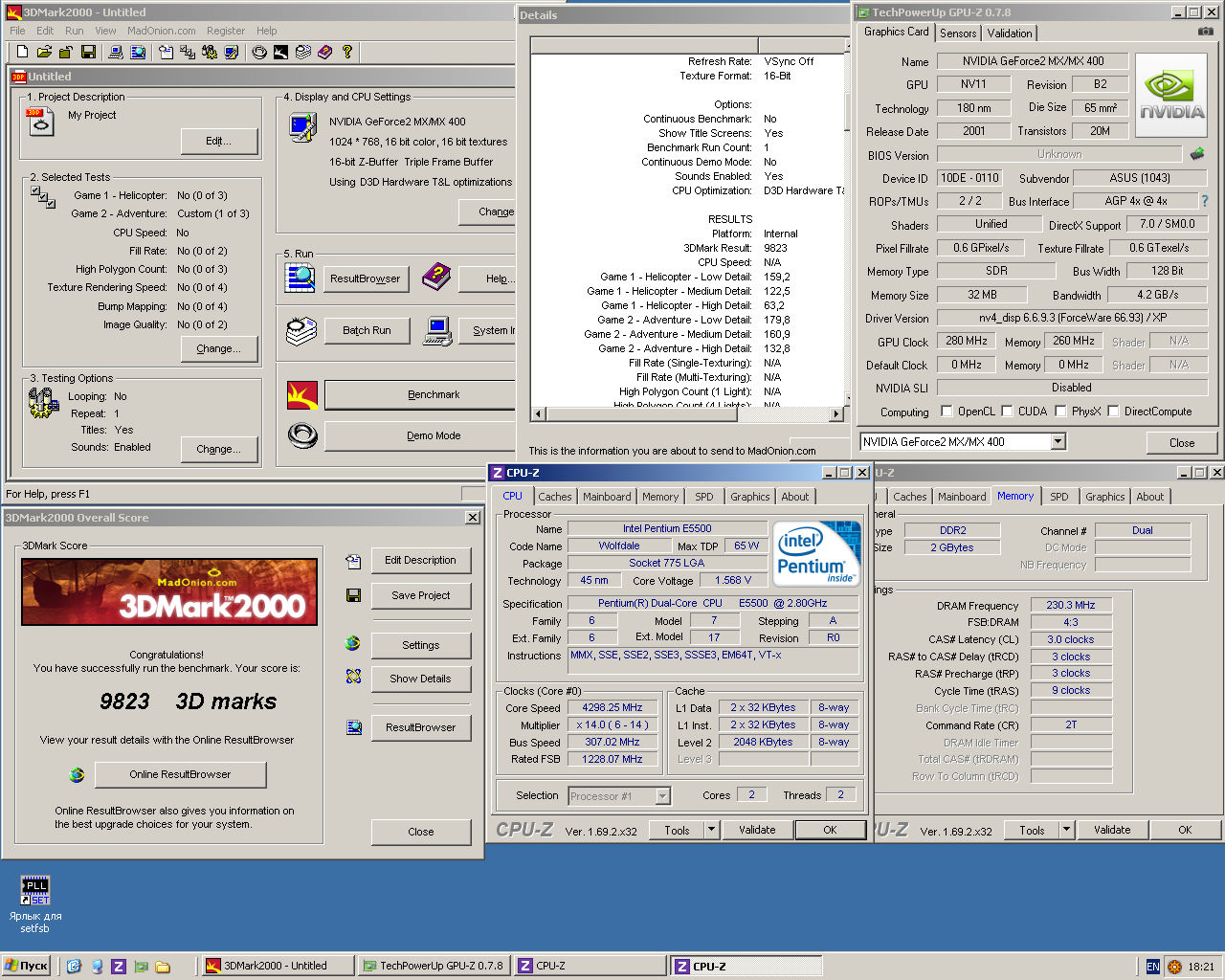
Task: Open the Tools dropdown arrow in CPU-Z Memory window
Action: [x=1066, y=830]
